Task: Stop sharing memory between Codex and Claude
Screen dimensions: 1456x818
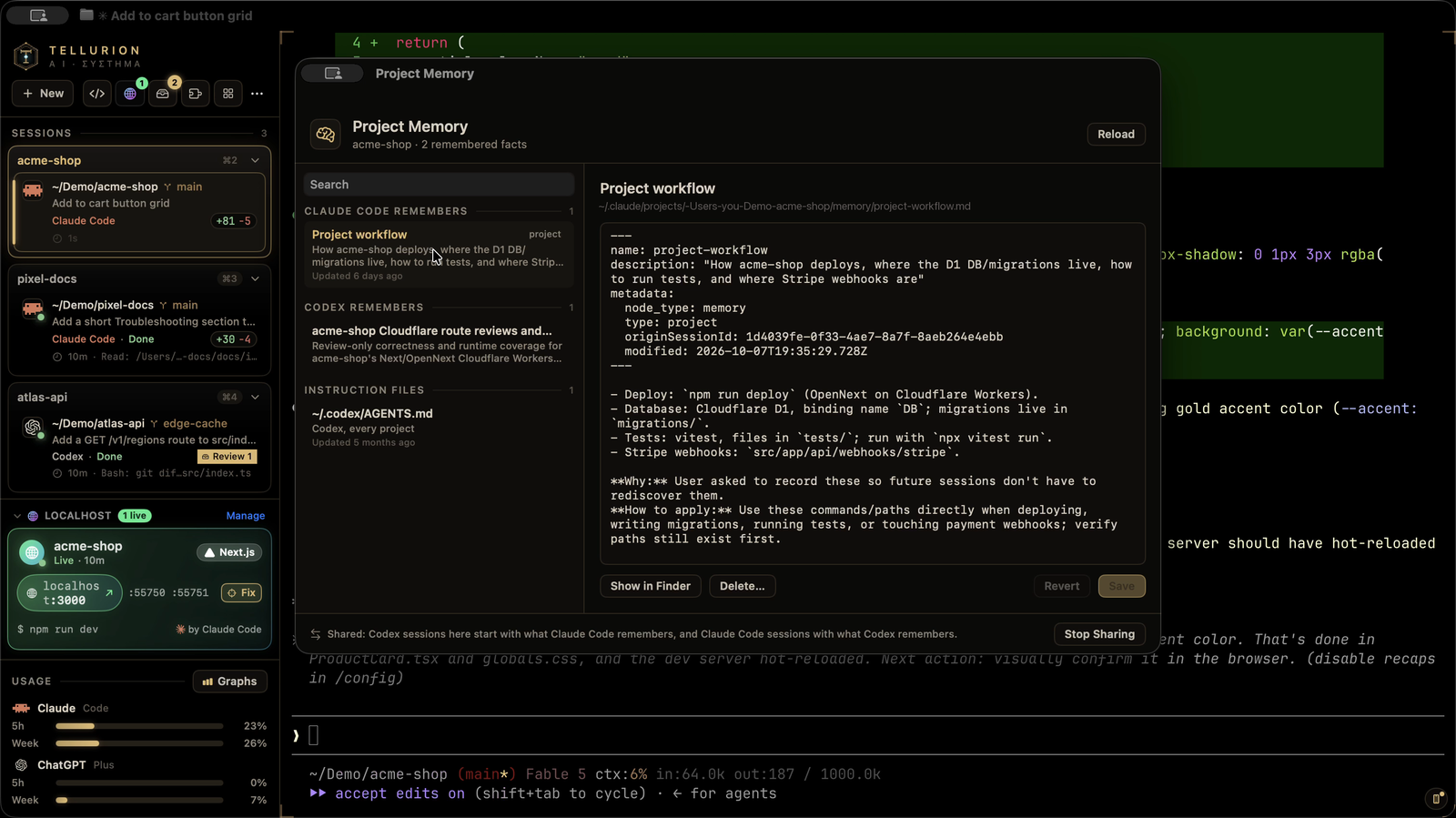Action: click(1099, 634)
